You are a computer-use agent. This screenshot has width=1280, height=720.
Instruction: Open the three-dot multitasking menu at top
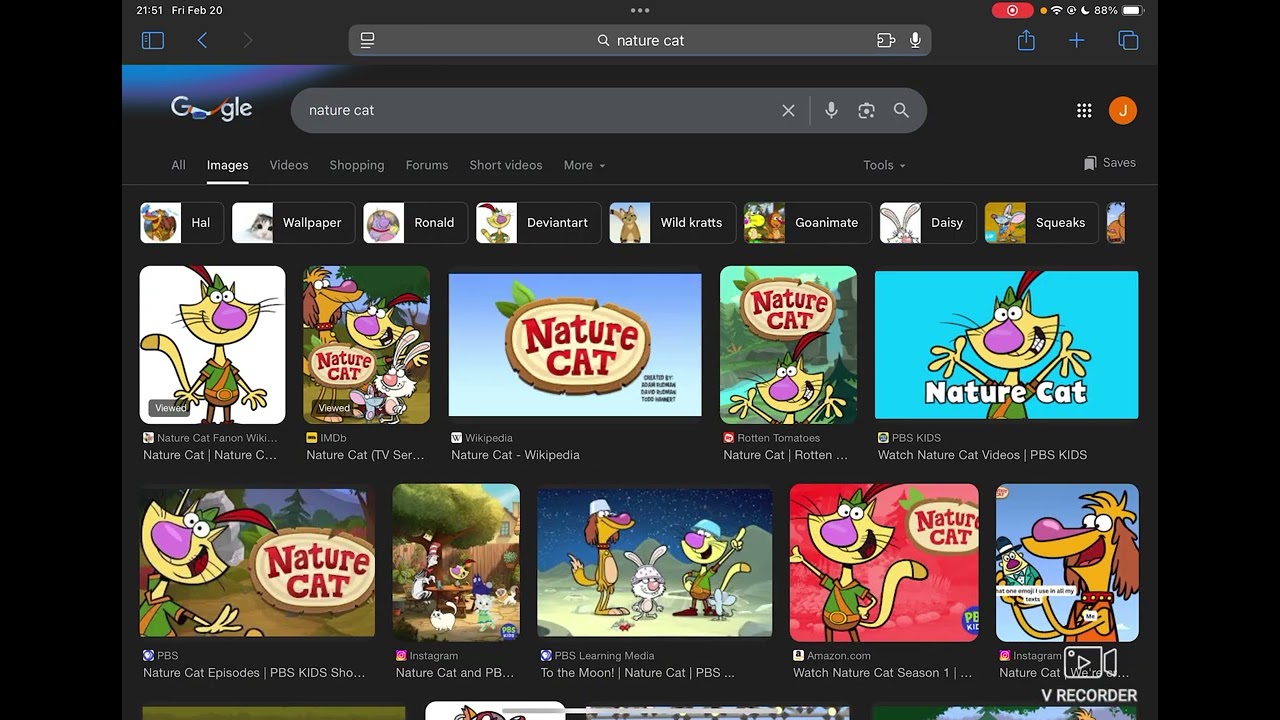[640, 10]
